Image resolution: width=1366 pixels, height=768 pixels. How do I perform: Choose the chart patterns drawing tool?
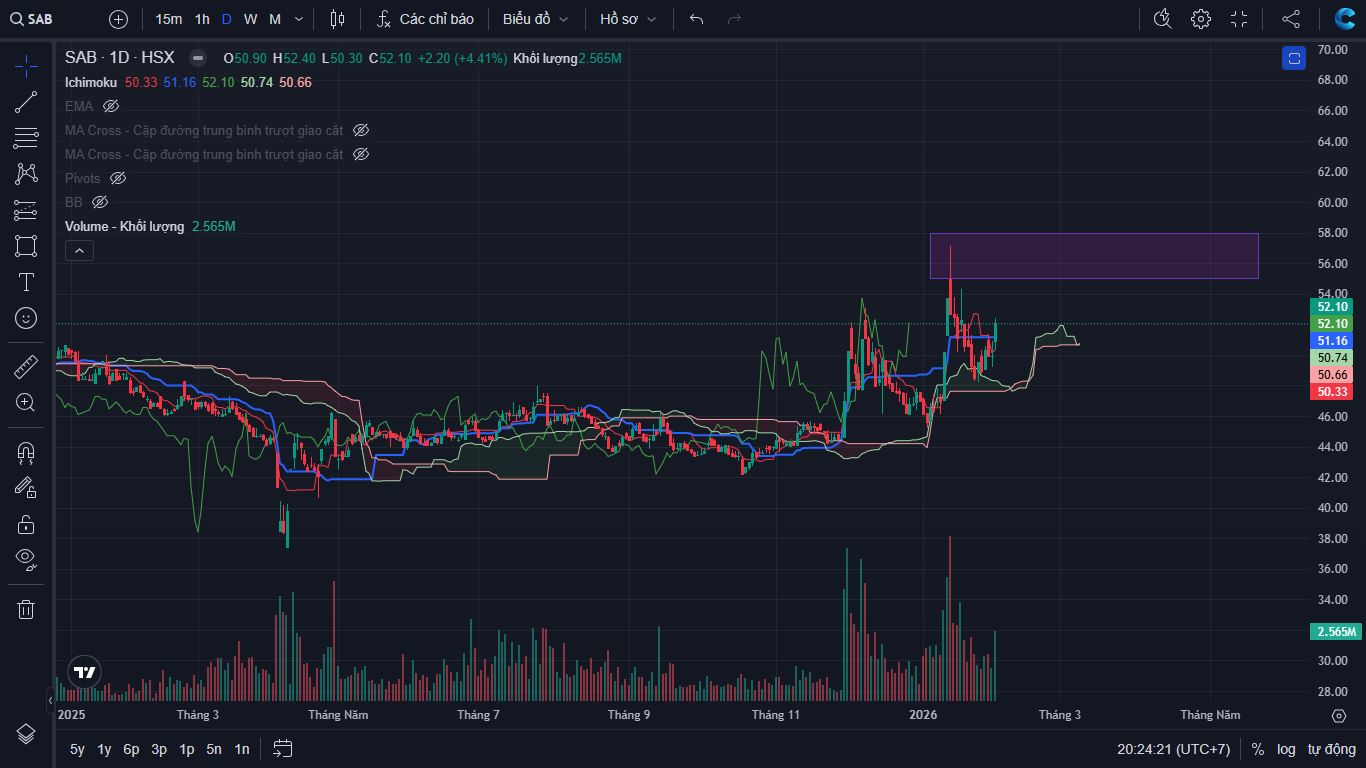(26, 174)
